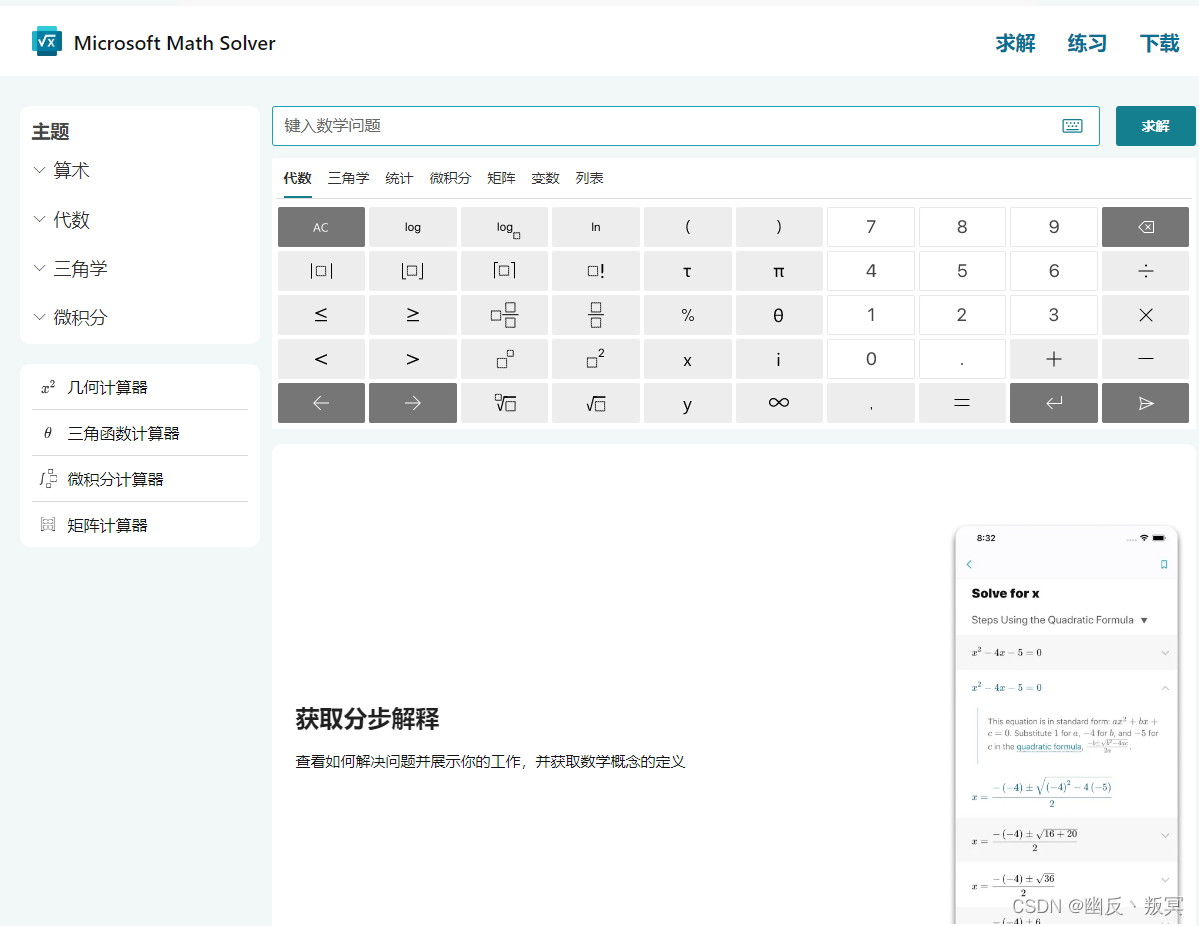
Task: Click the enter newline key
Action: [x=1054, y=403]
